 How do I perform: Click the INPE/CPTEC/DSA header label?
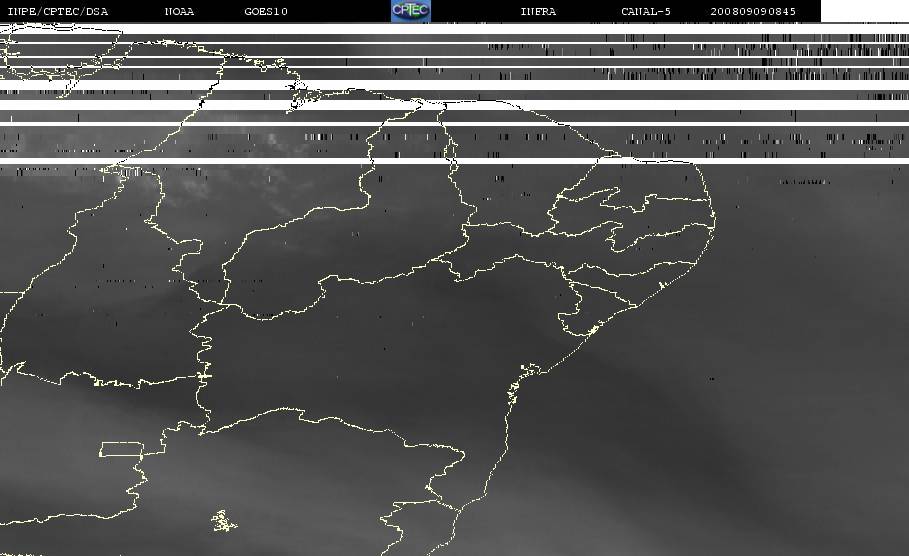pyautogui.click(x=57, y=12)
